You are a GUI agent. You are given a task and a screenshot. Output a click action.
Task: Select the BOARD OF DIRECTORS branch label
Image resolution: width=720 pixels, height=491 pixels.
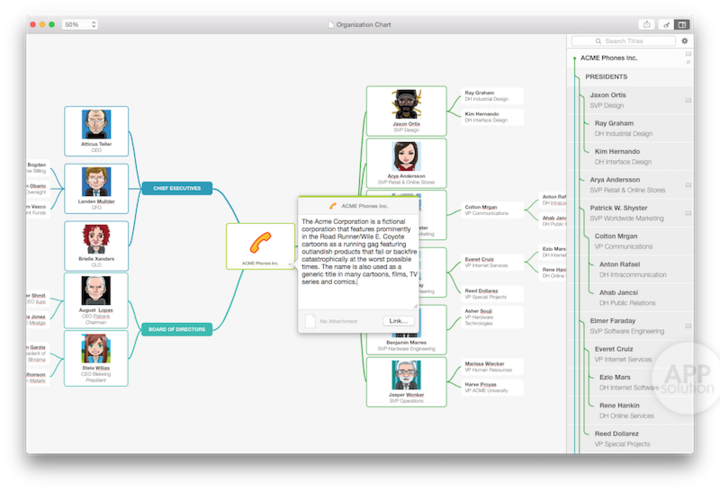(x=177, y=329)
